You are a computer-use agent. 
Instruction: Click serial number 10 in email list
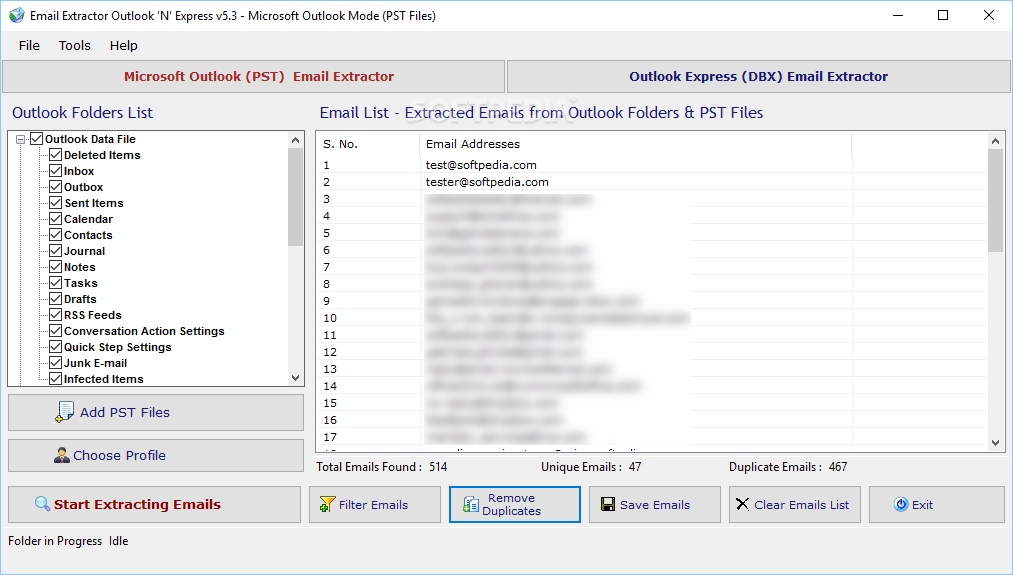[x=330, y=318]
